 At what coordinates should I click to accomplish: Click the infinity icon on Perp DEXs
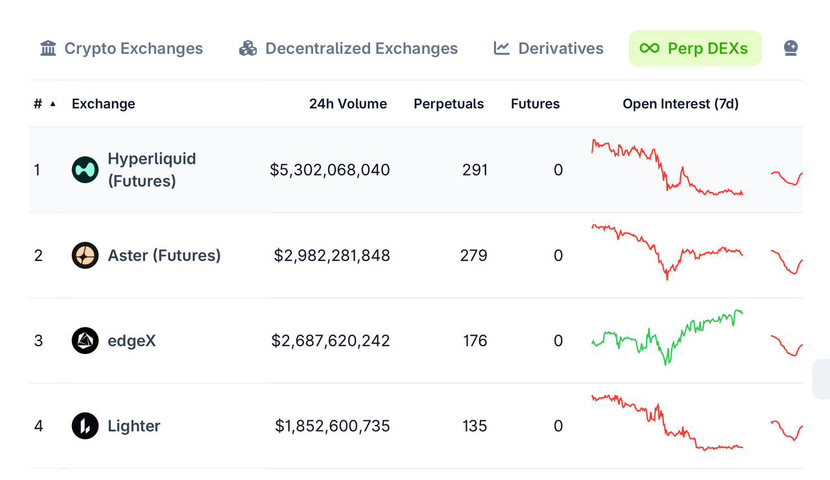(650, 48)
